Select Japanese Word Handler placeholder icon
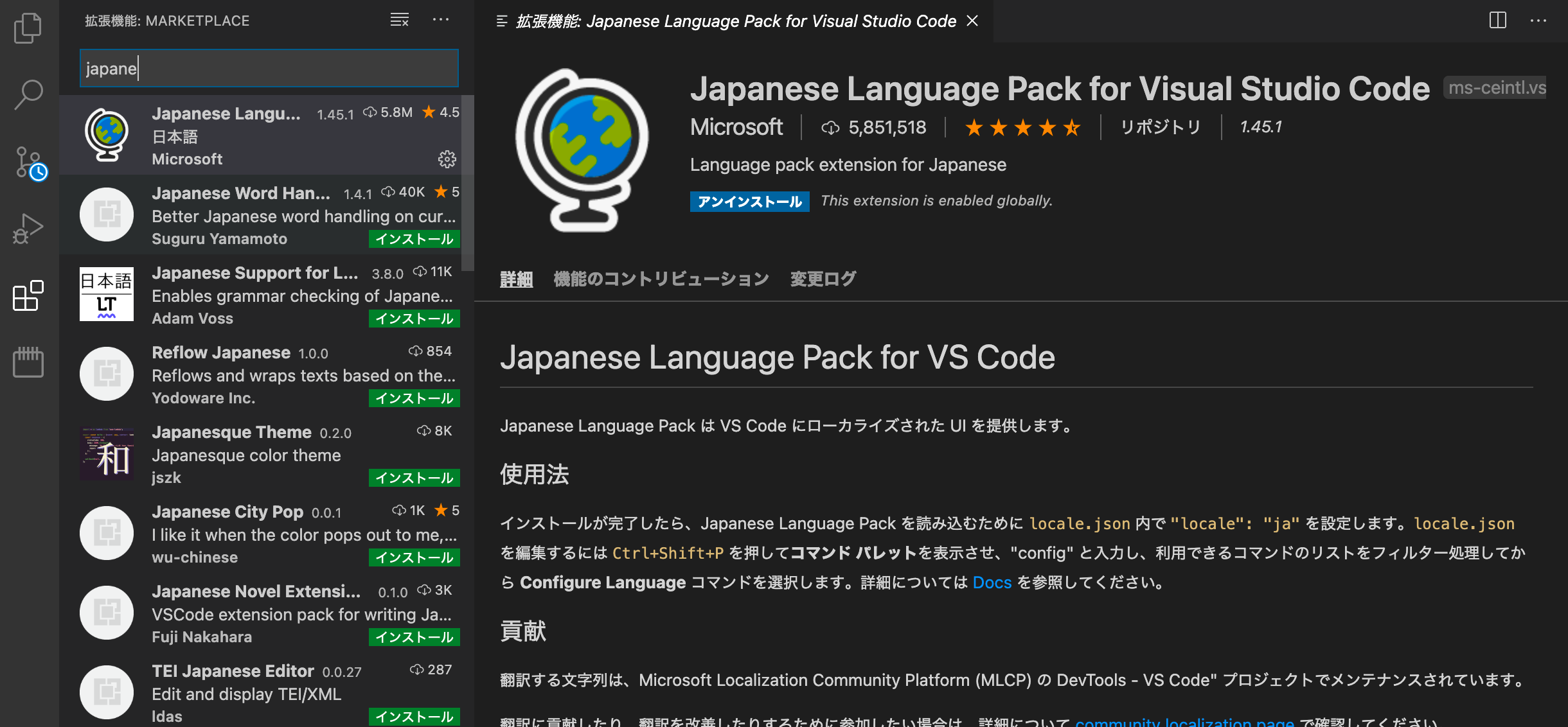The image size is (1568, 727). (x=107, y=215)
